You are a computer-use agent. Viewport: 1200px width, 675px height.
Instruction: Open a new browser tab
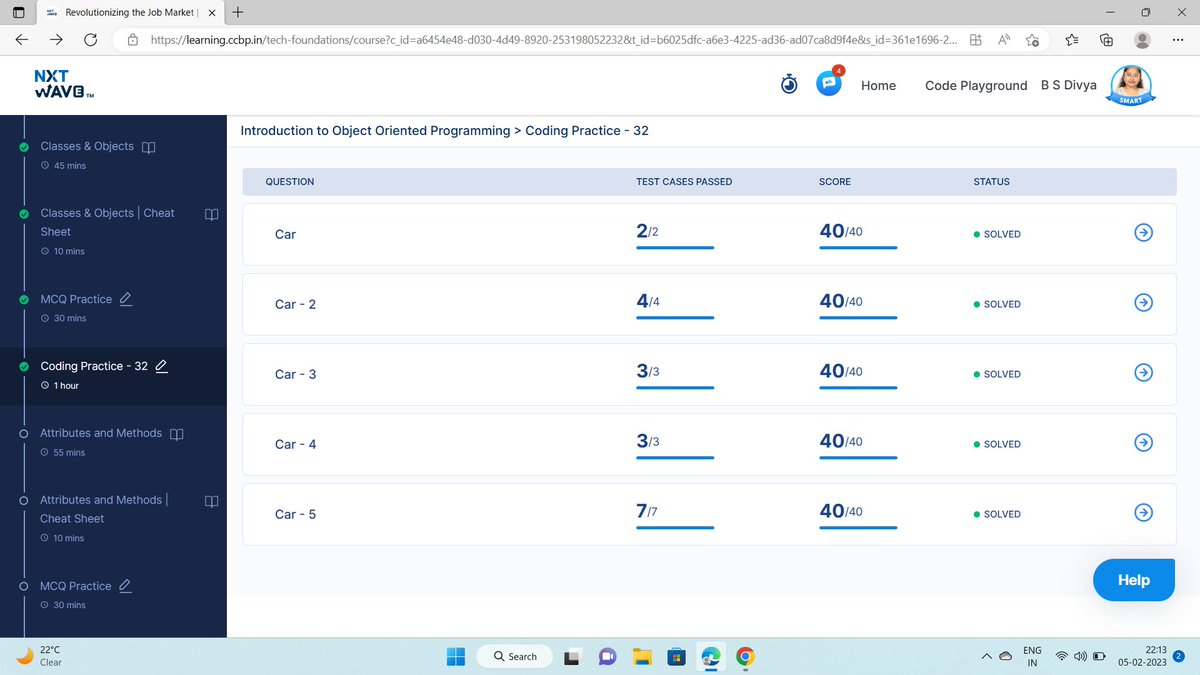(236, 12)
